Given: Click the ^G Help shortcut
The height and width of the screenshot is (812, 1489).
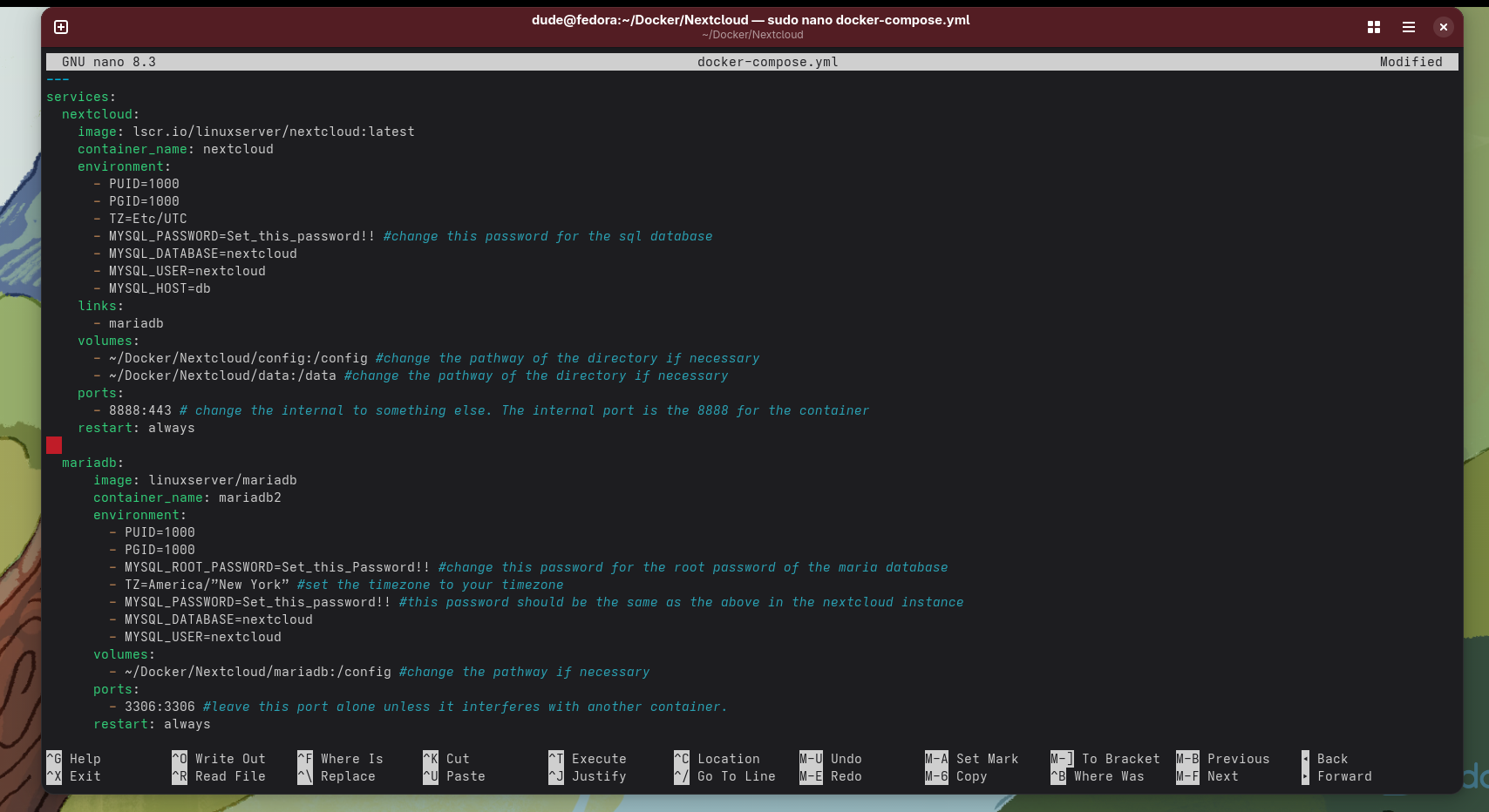Looking at the screenshot, I should [x=74, y=759].
